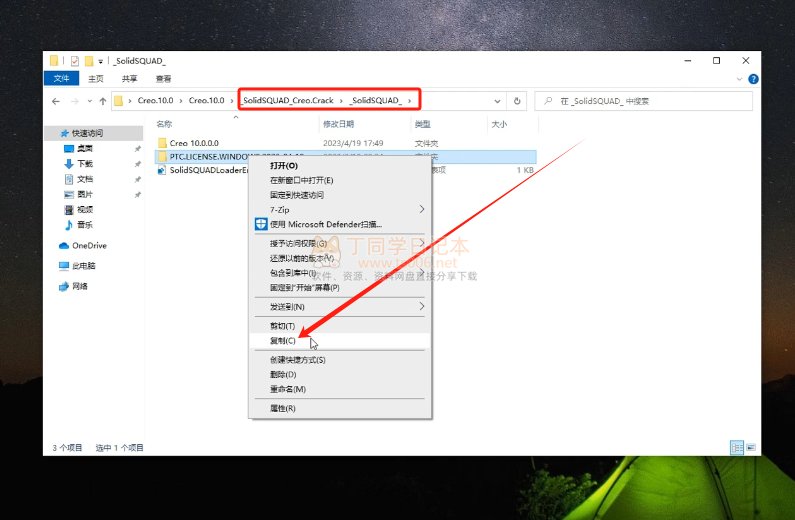This screenshot has height=520, width=795.
Task: Sort by 类型 column header
Action: (x=422, y=124)
